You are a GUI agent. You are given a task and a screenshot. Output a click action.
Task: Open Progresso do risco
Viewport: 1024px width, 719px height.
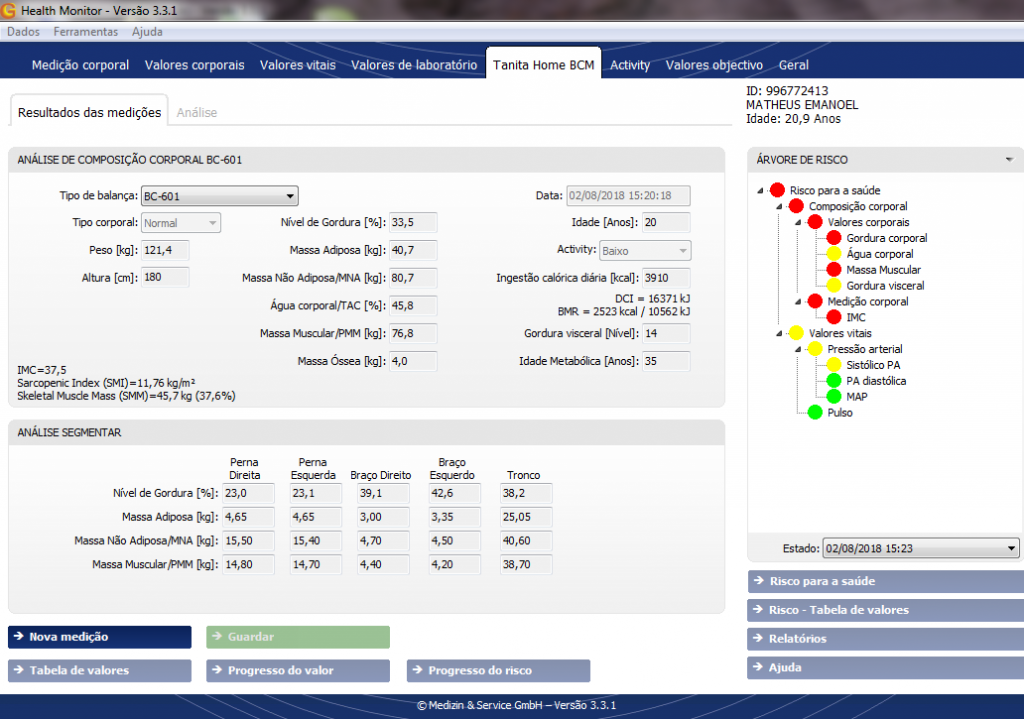(x=498, y=670)
